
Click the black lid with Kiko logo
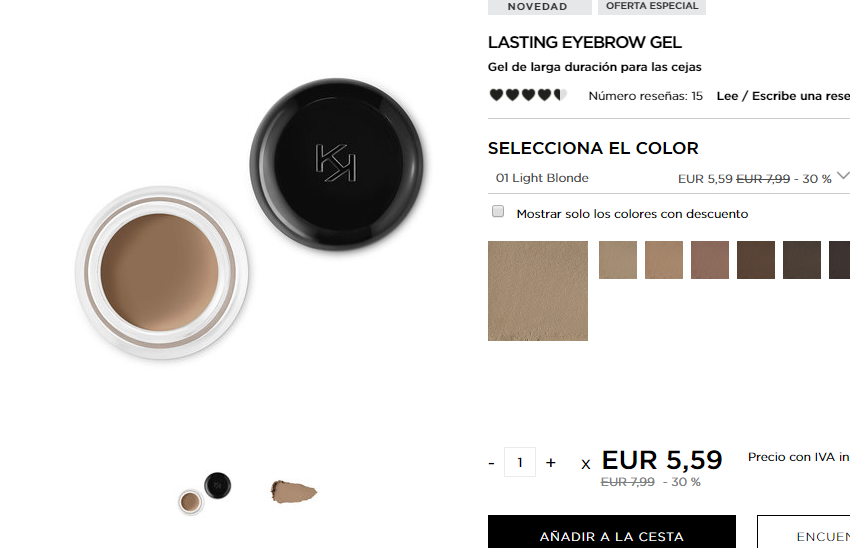coord(336,164)
